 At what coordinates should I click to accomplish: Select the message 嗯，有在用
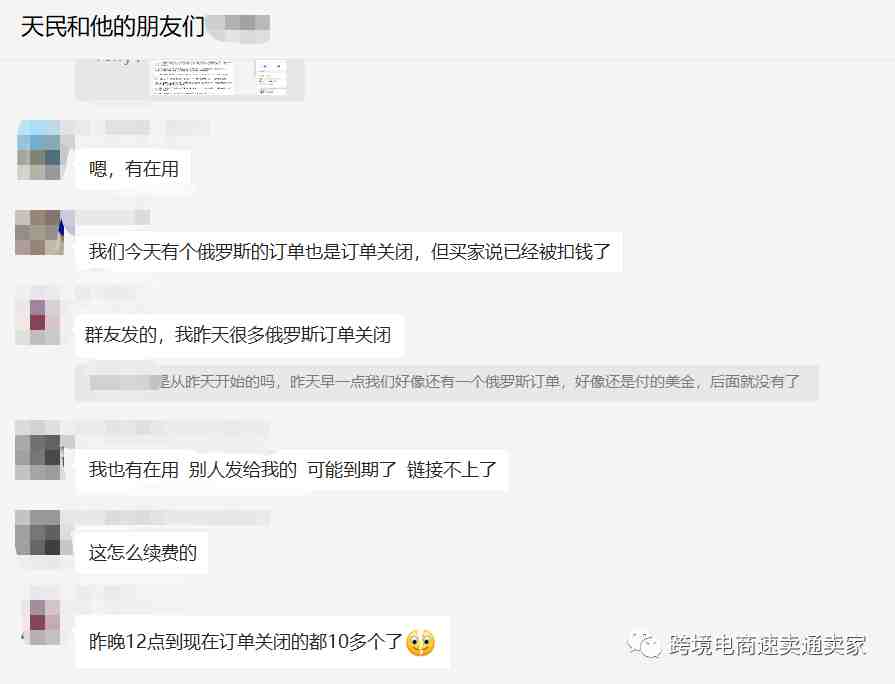pos(134,169)
